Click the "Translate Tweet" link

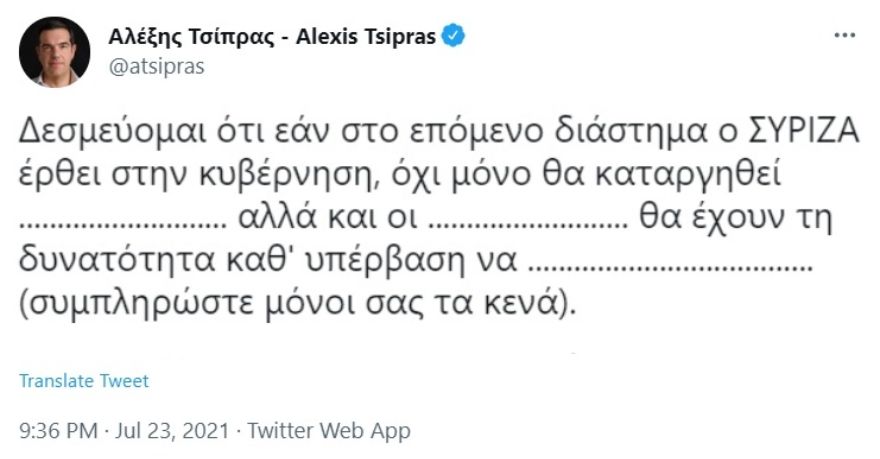[x=84, y=381]
